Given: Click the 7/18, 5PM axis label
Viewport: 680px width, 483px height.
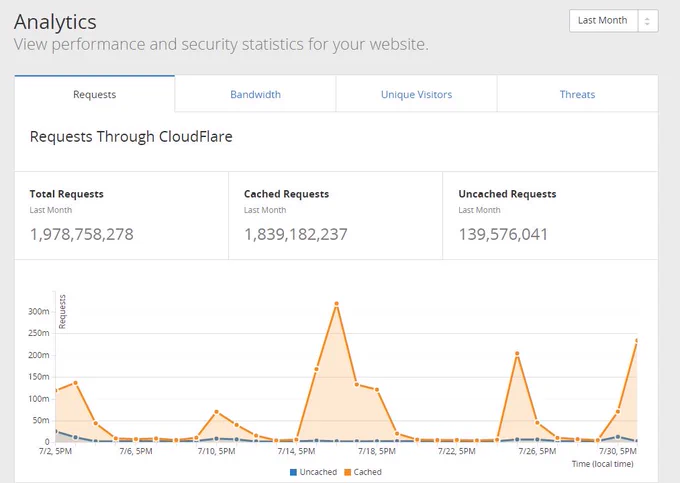Looking at the screenshot, I should 377,451.
